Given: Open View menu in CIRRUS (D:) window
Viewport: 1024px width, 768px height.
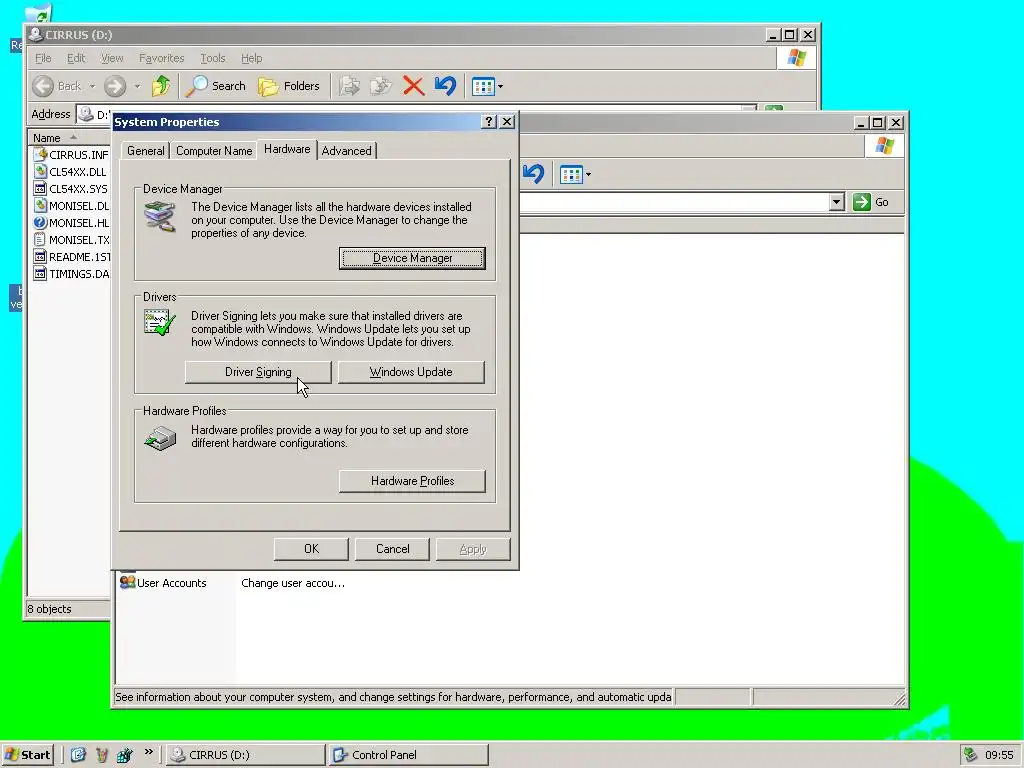Looking at the screenshot, I should coord(112,58).
